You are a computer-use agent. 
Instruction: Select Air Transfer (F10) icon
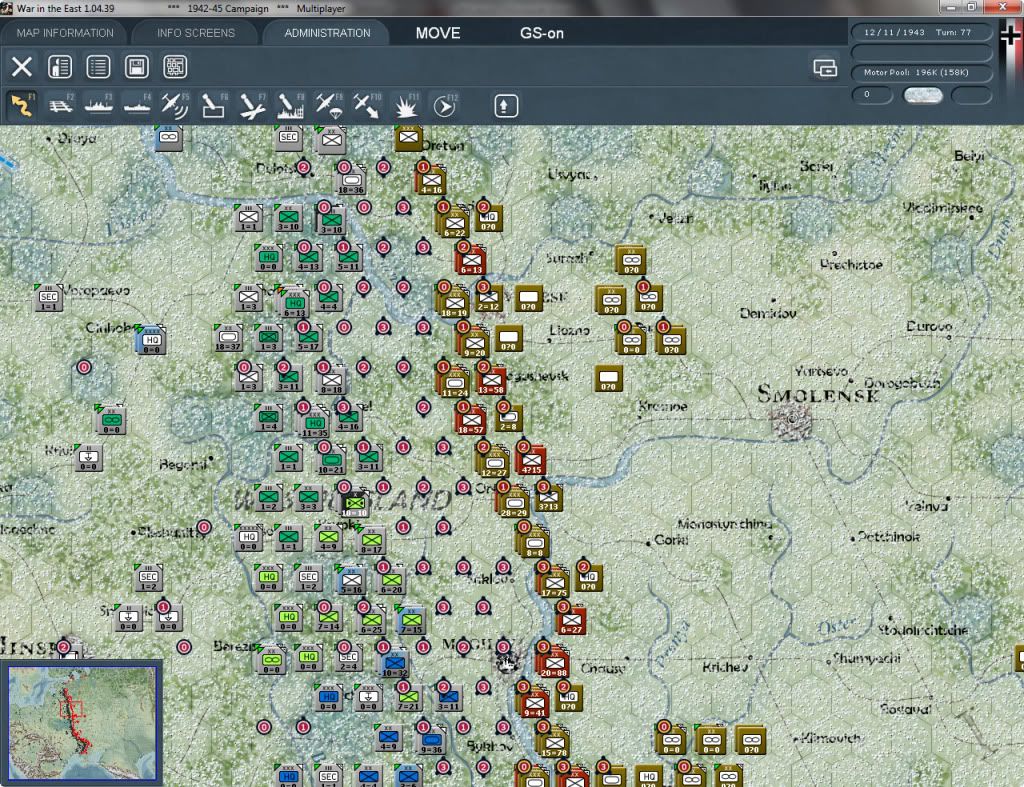tap(367, 105)
